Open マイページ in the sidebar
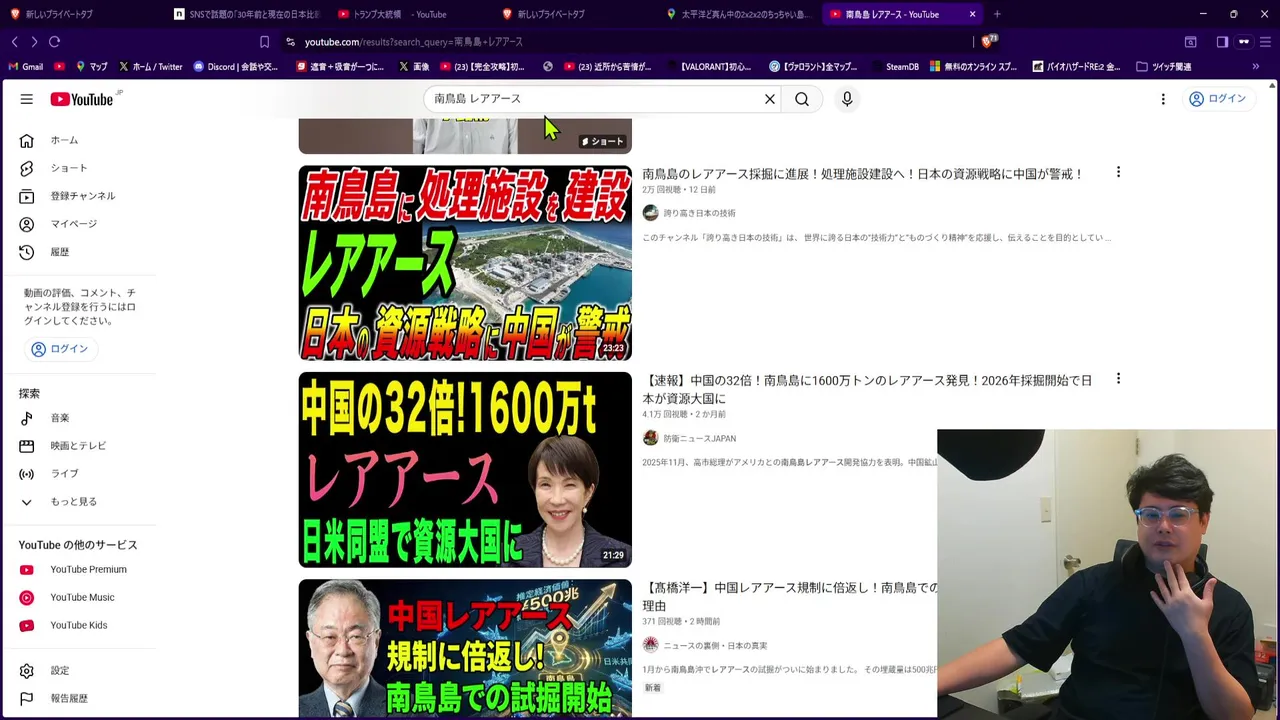 point(73,224)
